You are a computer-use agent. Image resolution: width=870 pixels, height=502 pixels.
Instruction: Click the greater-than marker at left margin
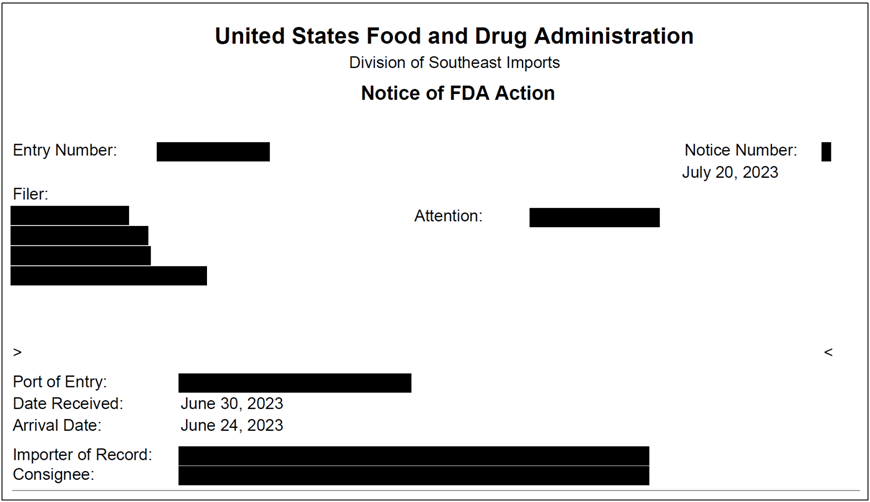pos(18,352)
